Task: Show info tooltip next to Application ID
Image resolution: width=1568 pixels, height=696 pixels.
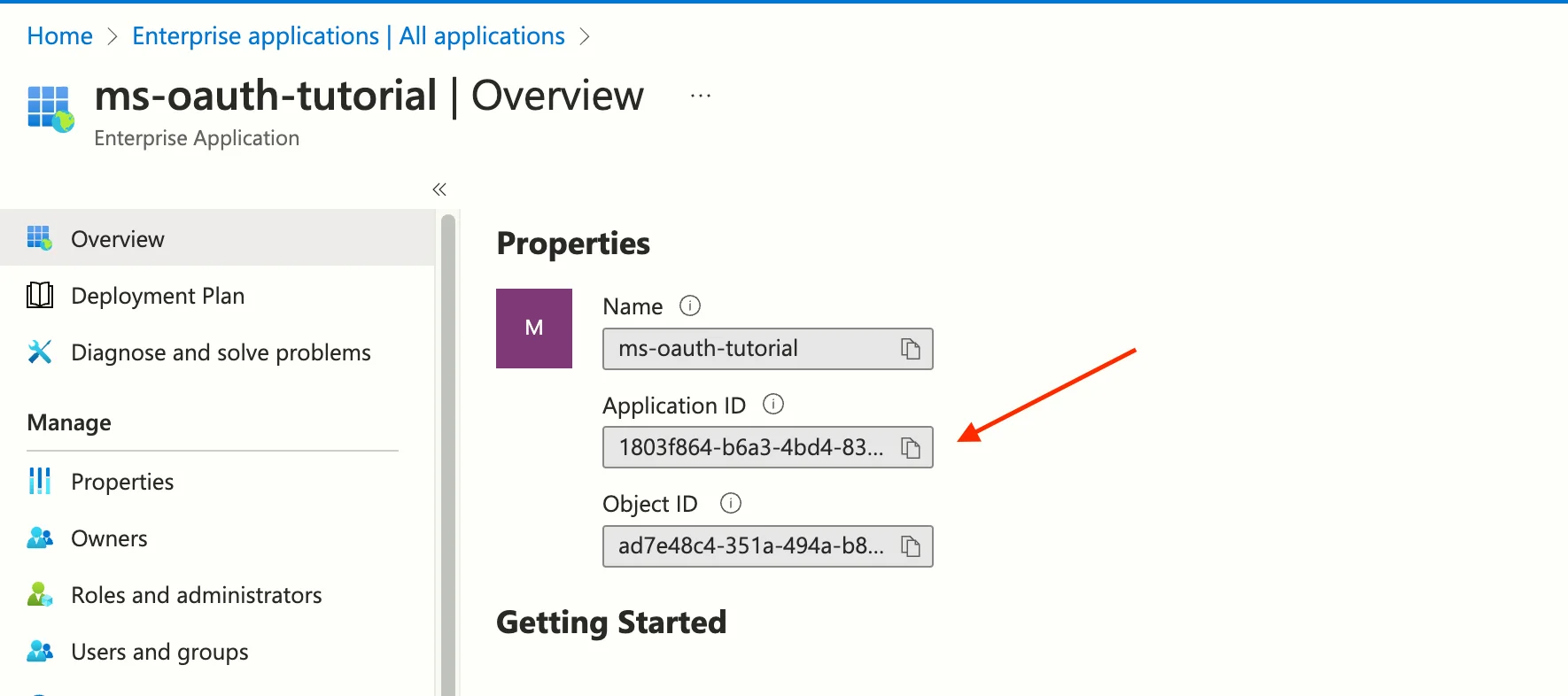Action: (x=773, y=405)
